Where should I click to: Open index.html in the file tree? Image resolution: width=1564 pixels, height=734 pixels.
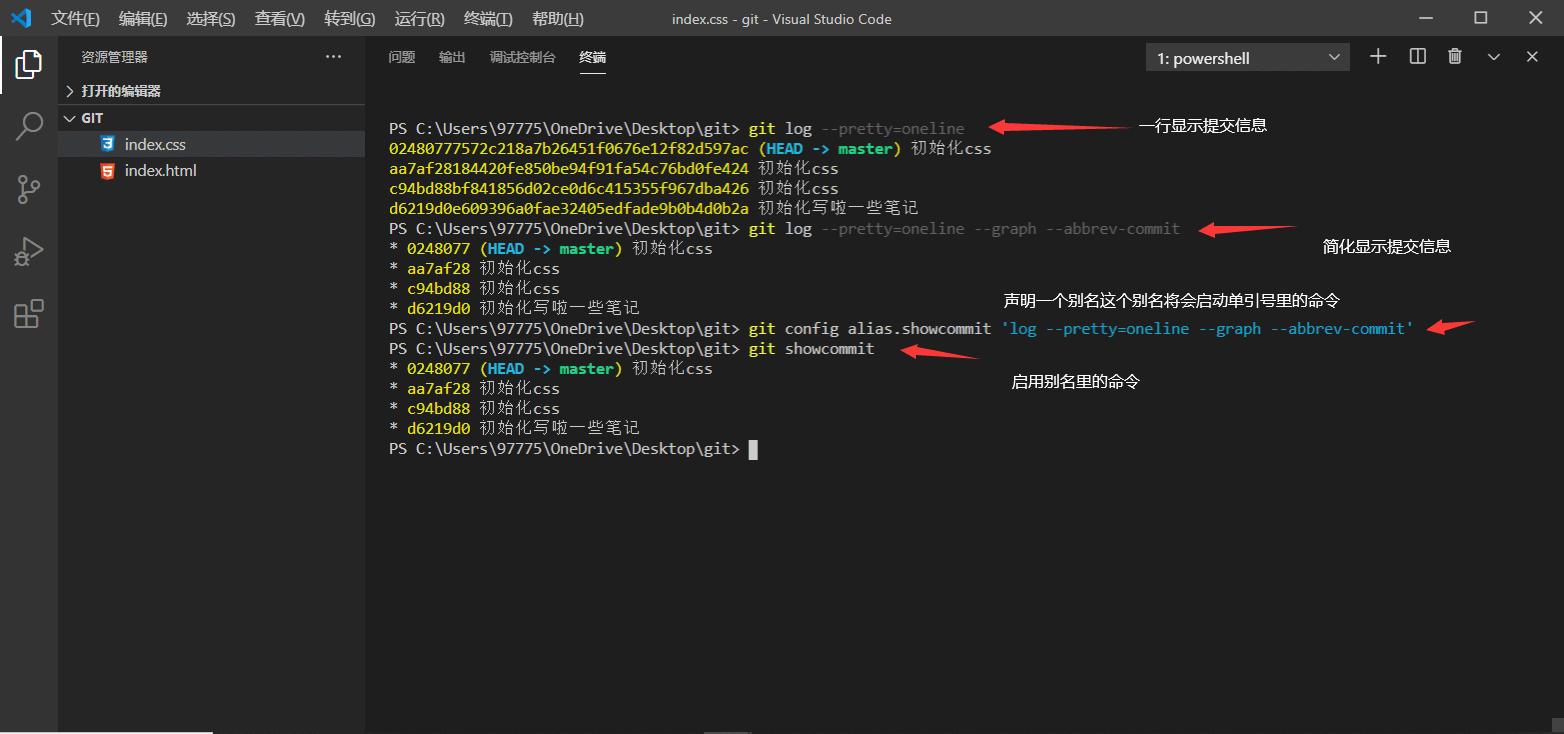[211, 171]
